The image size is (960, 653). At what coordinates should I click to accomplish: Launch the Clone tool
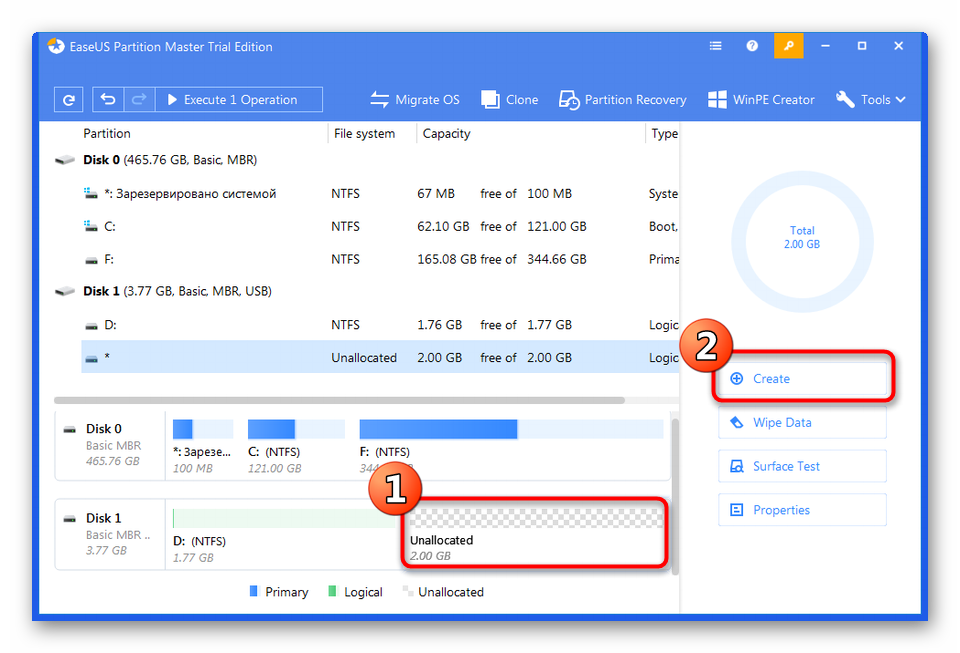[x=510, y=100]
